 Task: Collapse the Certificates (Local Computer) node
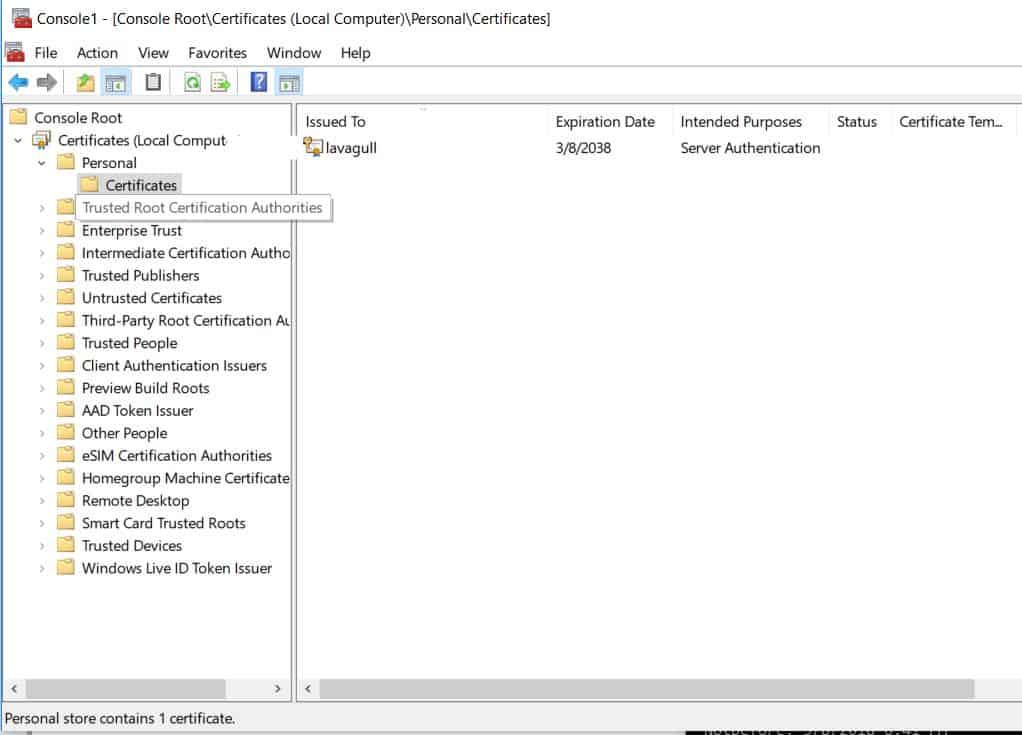[x=18, y=140]
